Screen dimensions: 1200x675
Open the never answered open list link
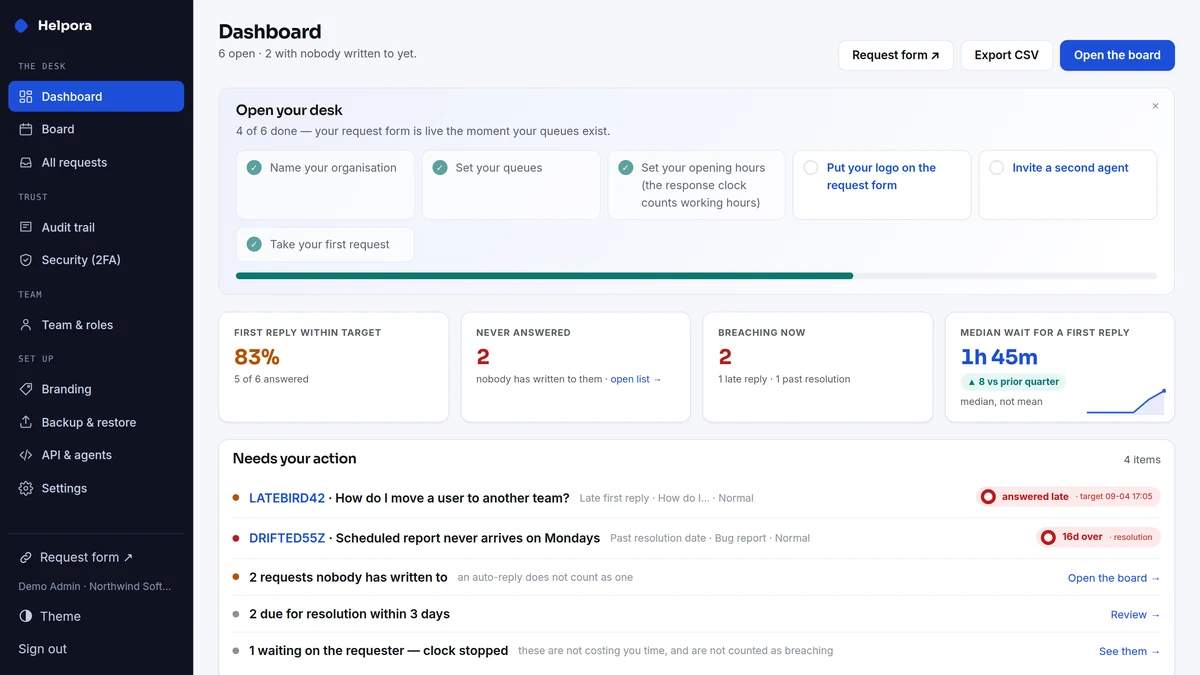(636, 379)
